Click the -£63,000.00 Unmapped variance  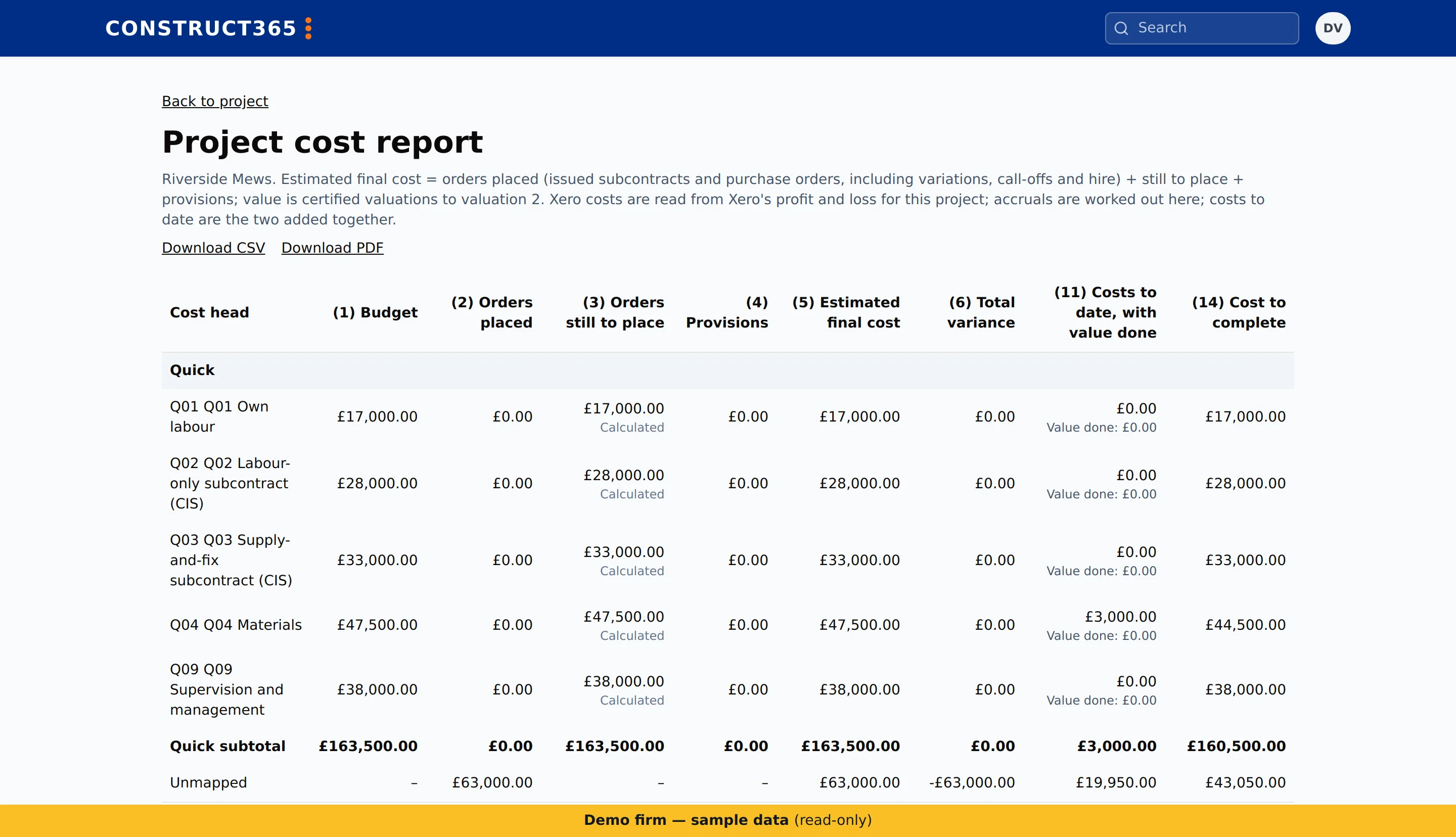point(972,782)
